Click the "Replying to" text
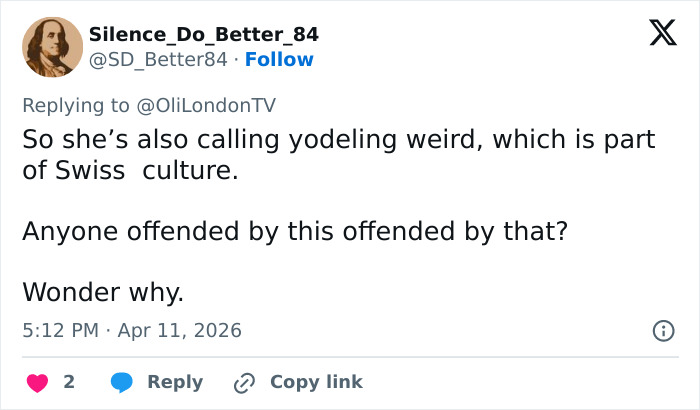700x410 pixels. coord(75,103)
